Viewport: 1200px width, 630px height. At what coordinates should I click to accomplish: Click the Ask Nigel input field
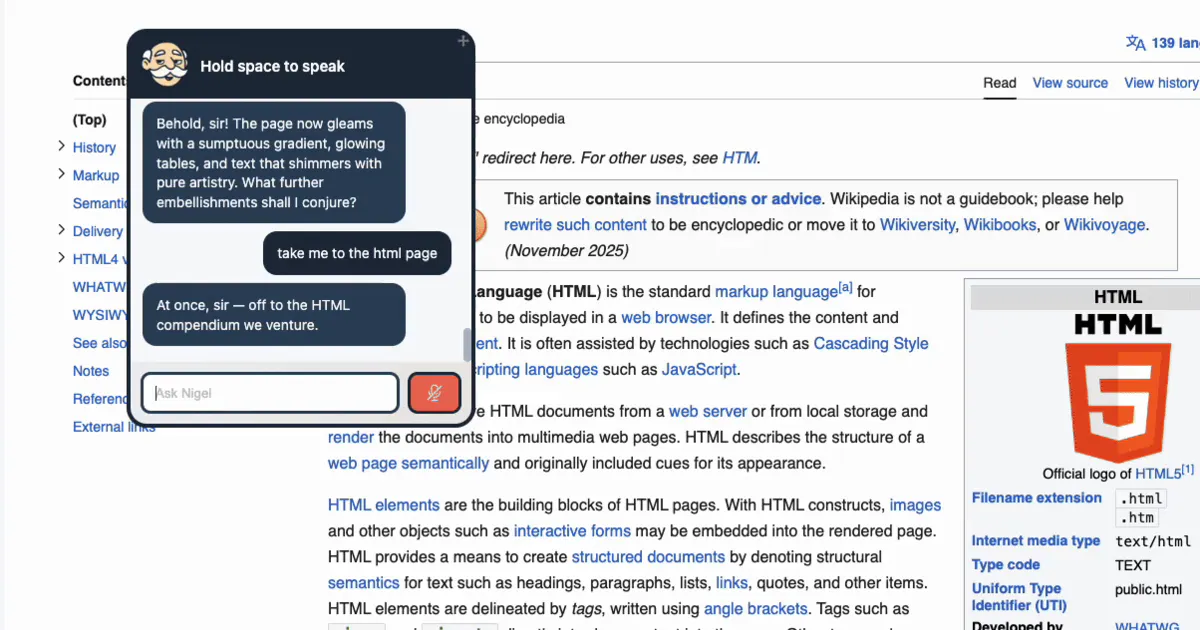[x=270, y=393]
